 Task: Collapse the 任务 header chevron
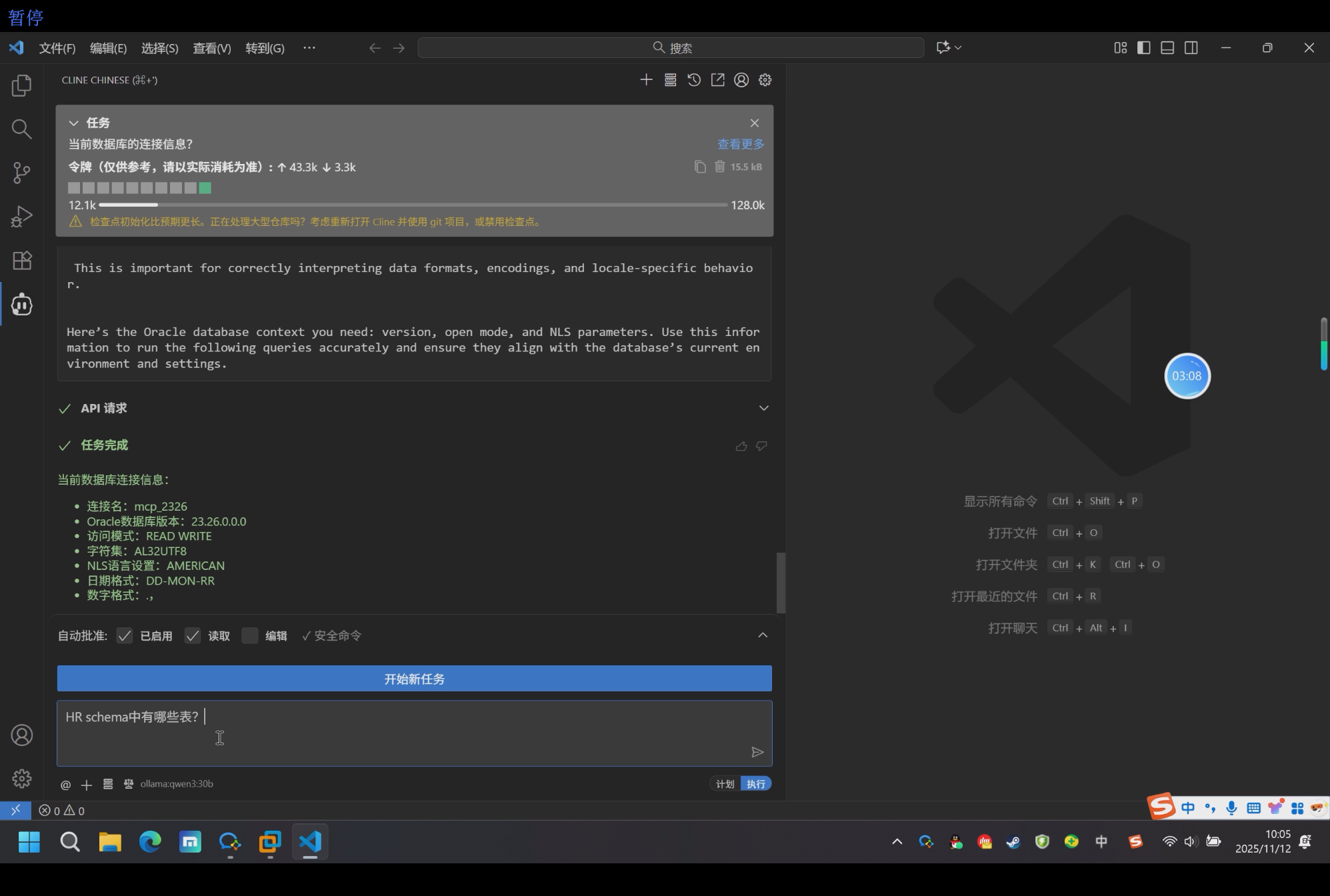pyautogui.click(x=74, y=123)
